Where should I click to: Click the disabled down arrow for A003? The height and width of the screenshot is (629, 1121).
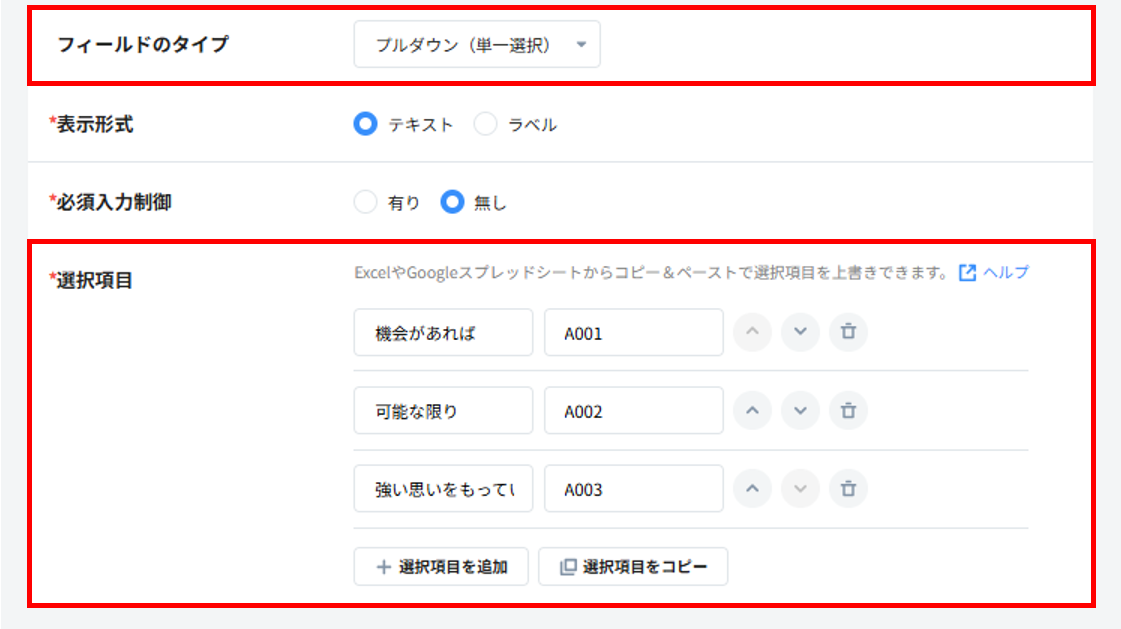pos(800,489)
